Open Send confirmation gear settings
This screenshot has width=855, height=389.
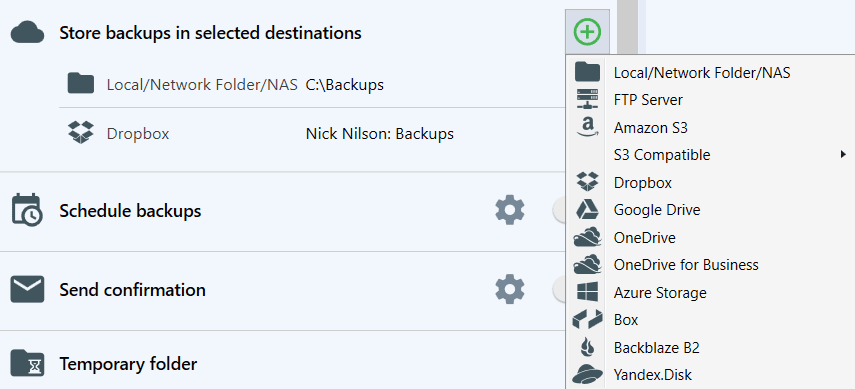(x=510, y=290)
